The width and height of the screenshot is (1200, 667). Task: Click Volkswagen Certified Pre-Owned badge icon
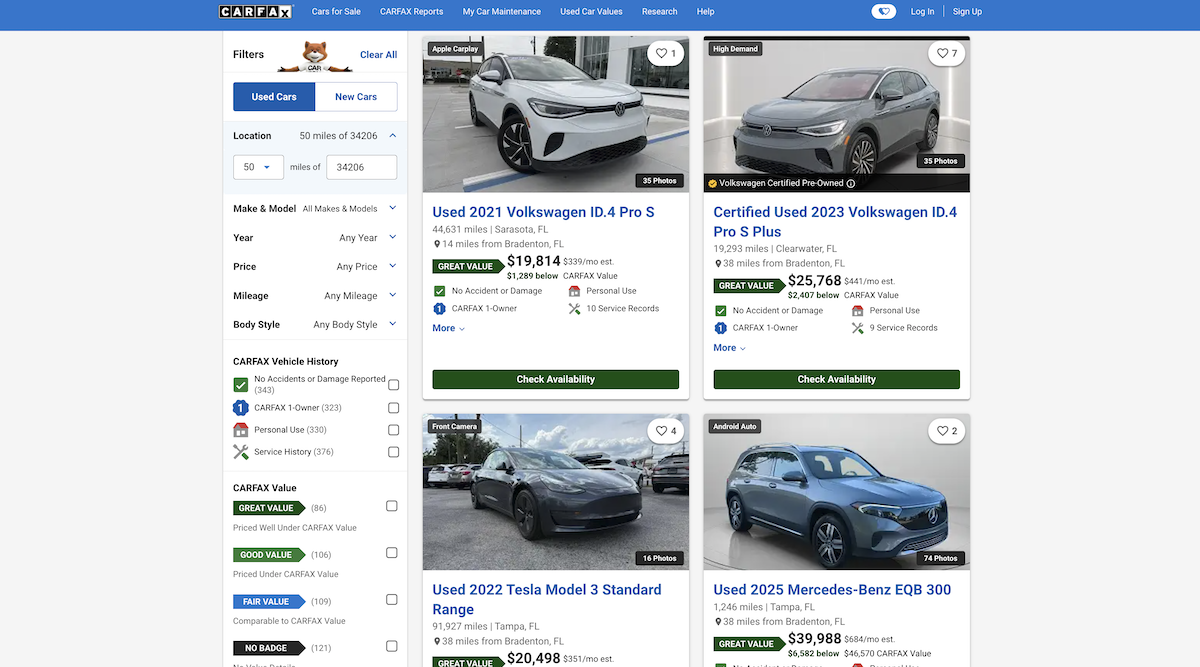[713, 184]
